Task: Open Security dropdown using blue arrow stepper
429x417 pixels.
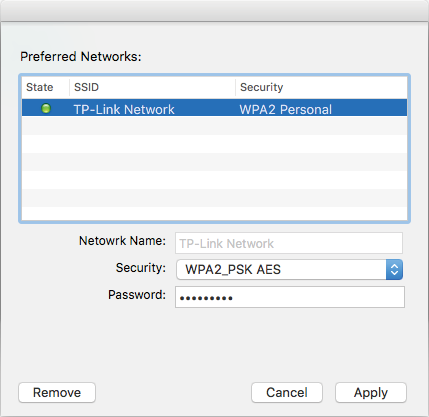Action: tap(394, 269)
